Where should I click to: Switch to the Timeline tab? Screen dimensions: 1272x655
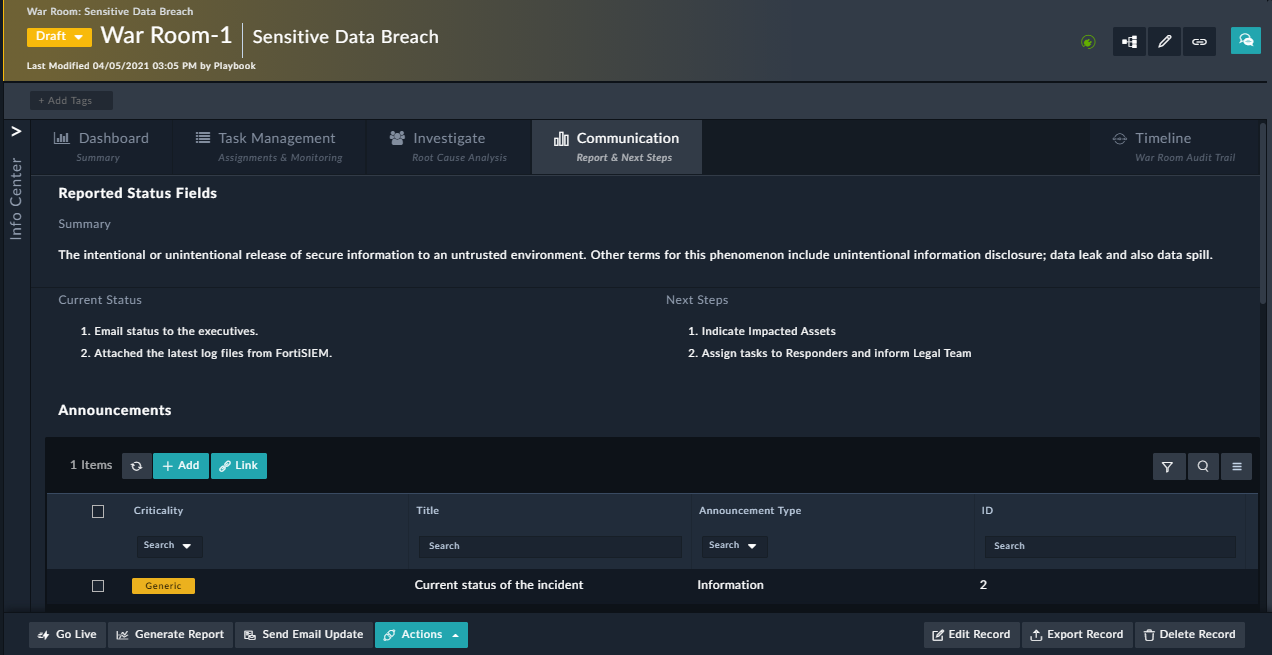click(1163, 146)
